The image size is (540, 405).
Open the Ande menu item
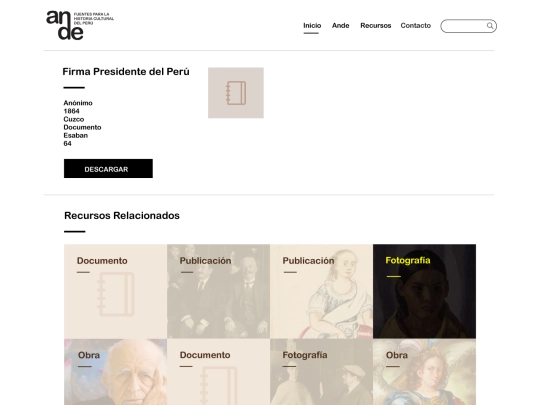point(341,25)
